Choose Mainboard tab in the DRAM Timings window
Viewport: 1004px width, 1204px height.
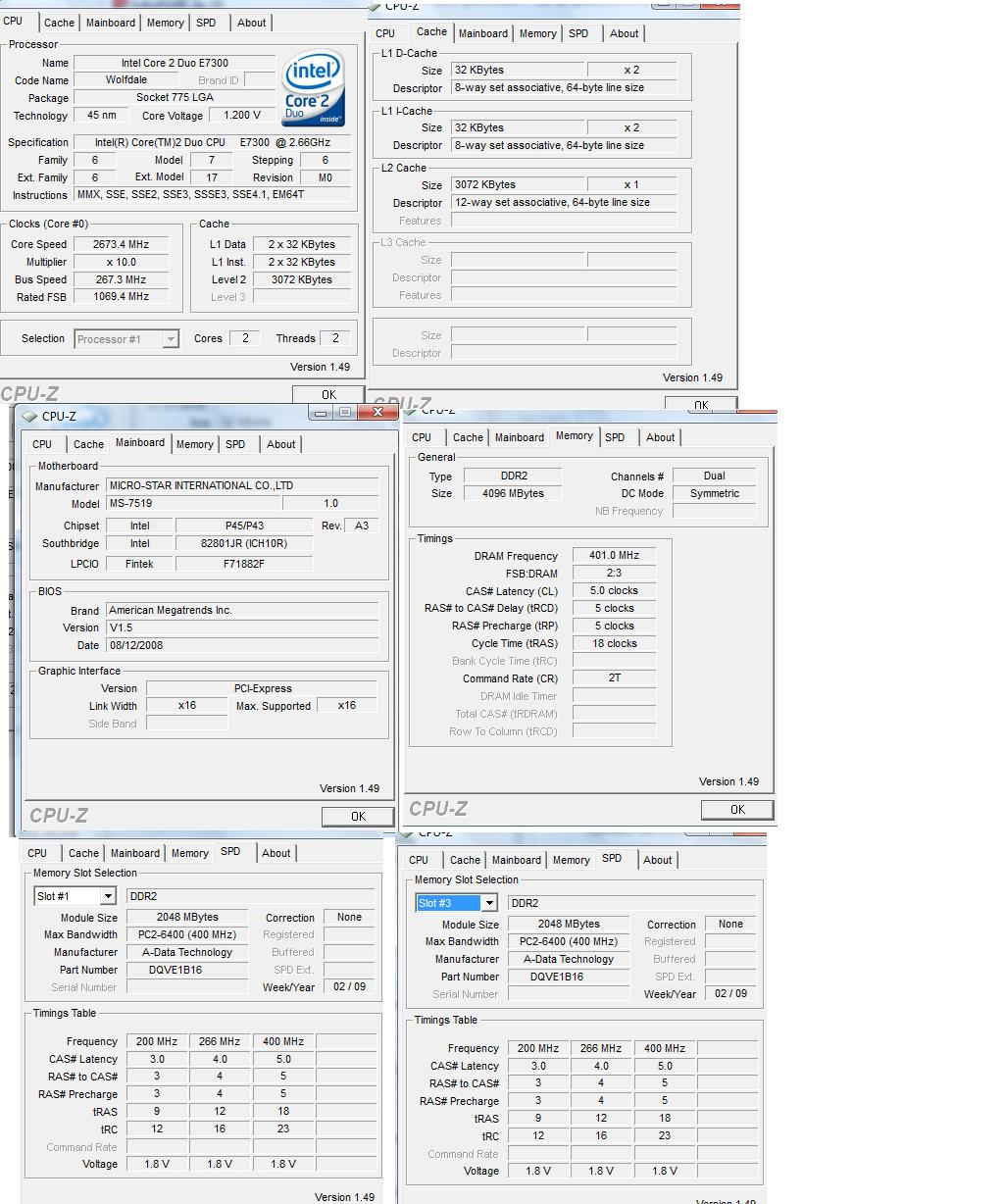[x=519, y=437]
